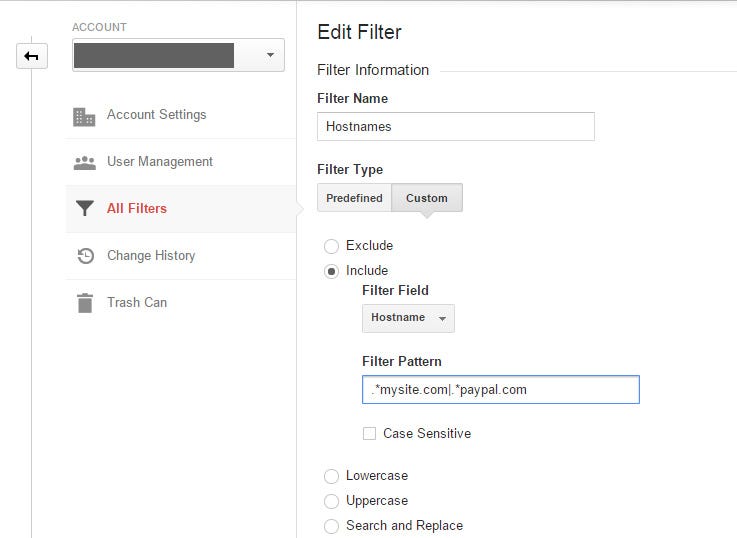Click the Change History clock icon
737x538 pixels.
tap(85, 256)
